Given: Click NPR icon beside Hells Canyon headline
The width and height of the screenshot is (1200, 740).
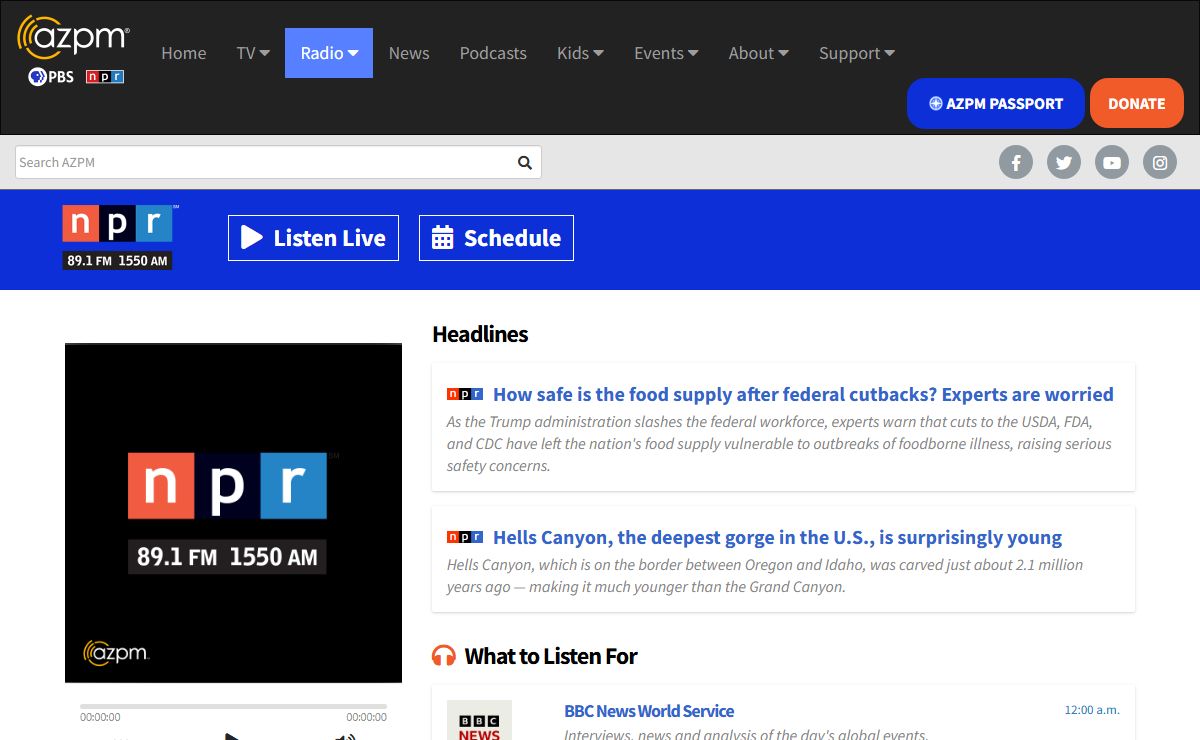Looking at the screenshot, I should tap(465, 537).
